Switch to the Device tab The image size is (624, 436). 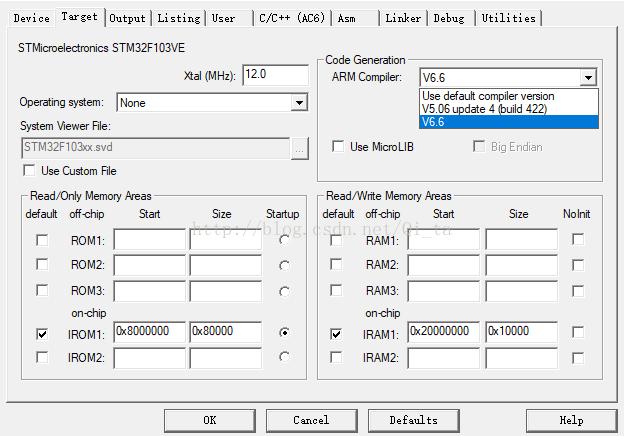[x=31, y=18]
